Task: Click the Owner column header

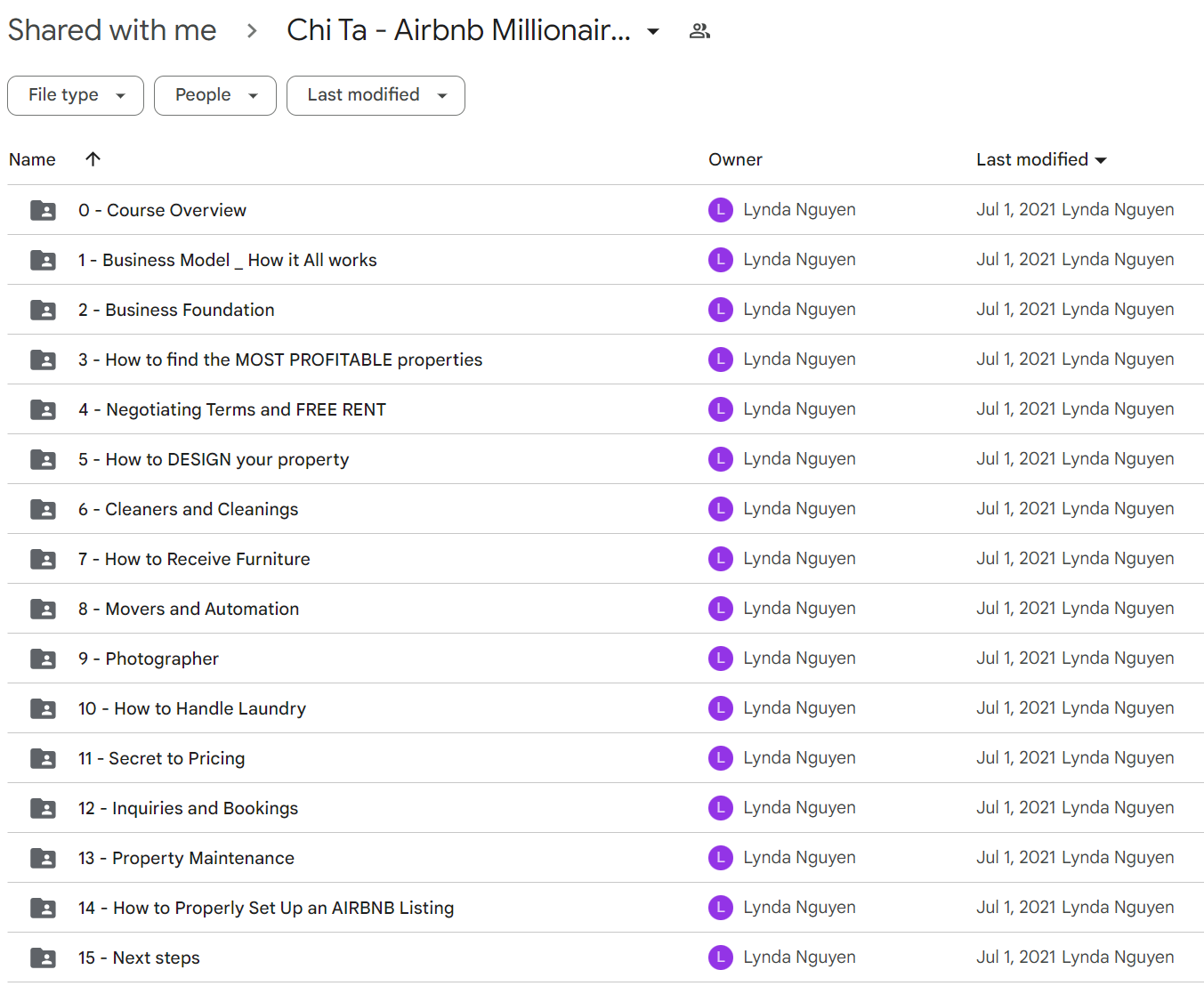Action: coord(735,159)
